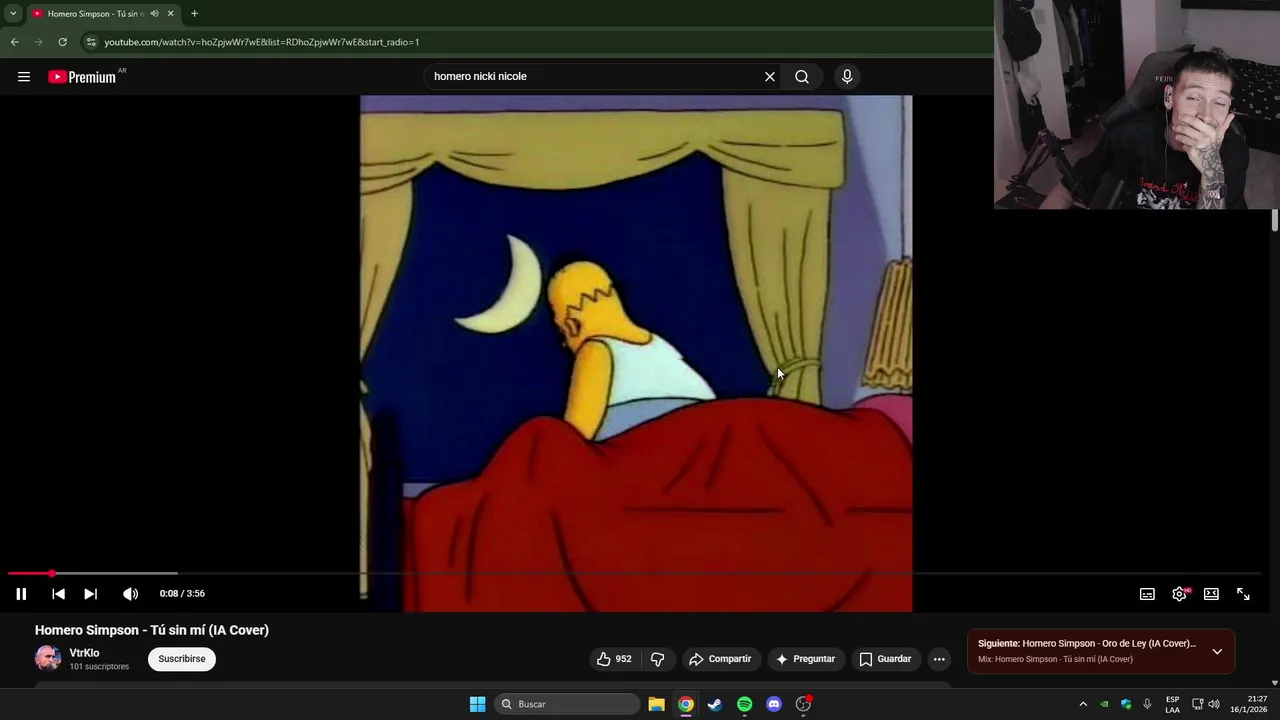This screenshot has height=720, width=1280.
Task: Open Windows Security tray icon
Action: tap(1126, 704)
